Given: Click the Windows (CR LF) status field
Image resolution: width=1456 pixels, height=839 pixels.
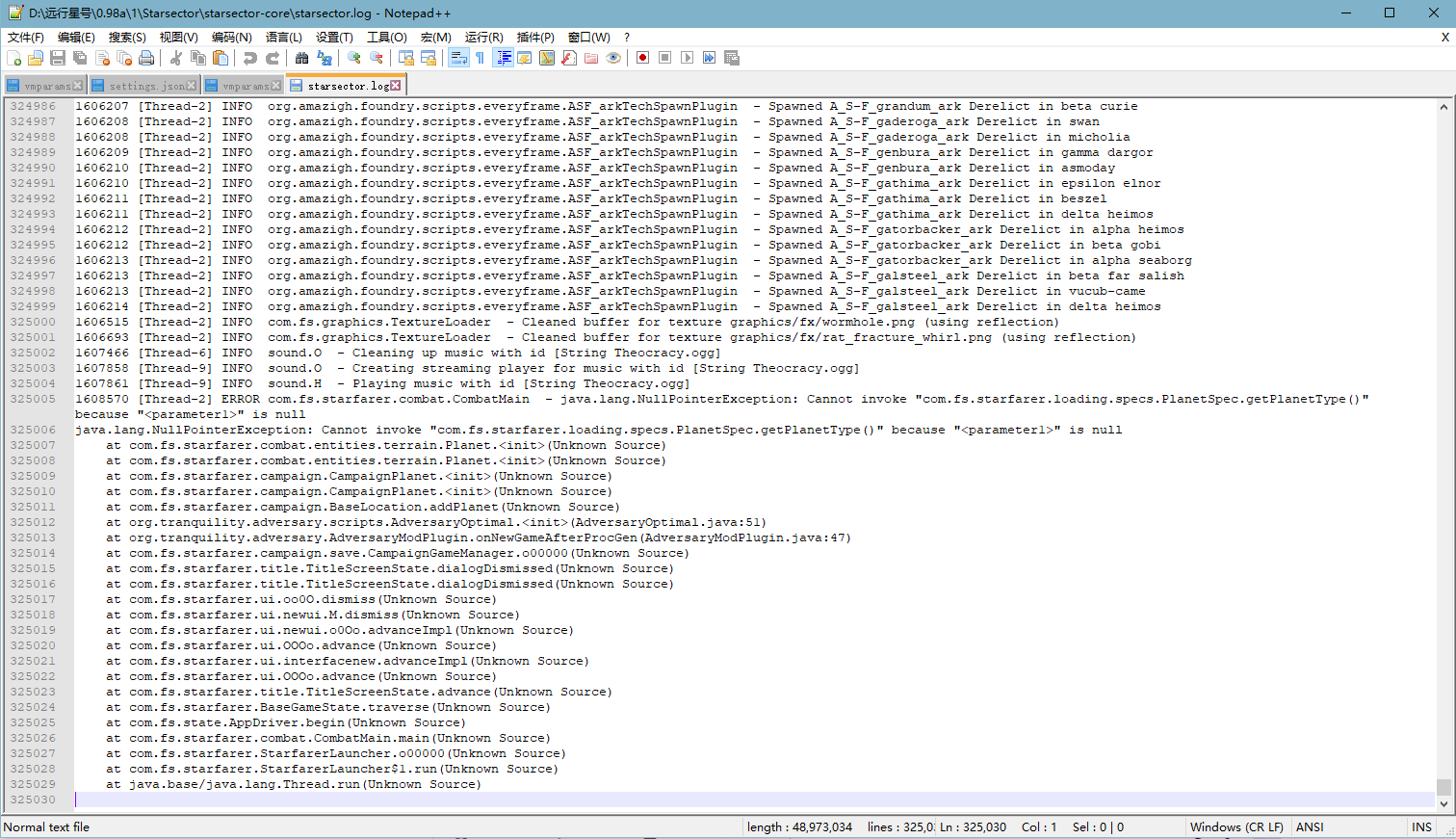Looking at the screenshot, I should click(x=1235, y=826).
